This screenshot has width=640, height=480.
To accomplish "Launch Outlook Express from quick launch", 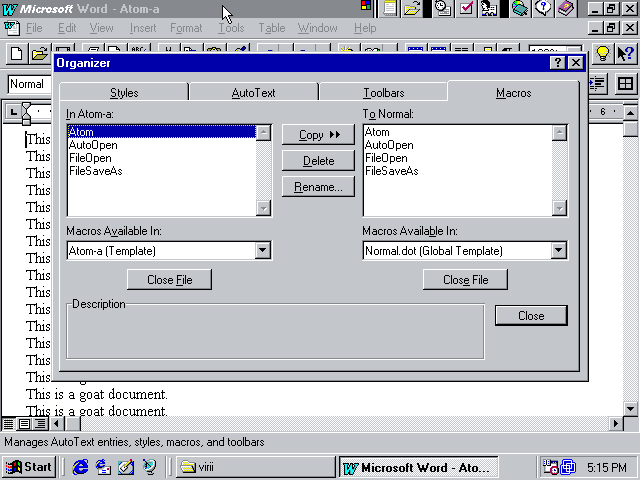I will pyautogui.click(x=103, y=467).
